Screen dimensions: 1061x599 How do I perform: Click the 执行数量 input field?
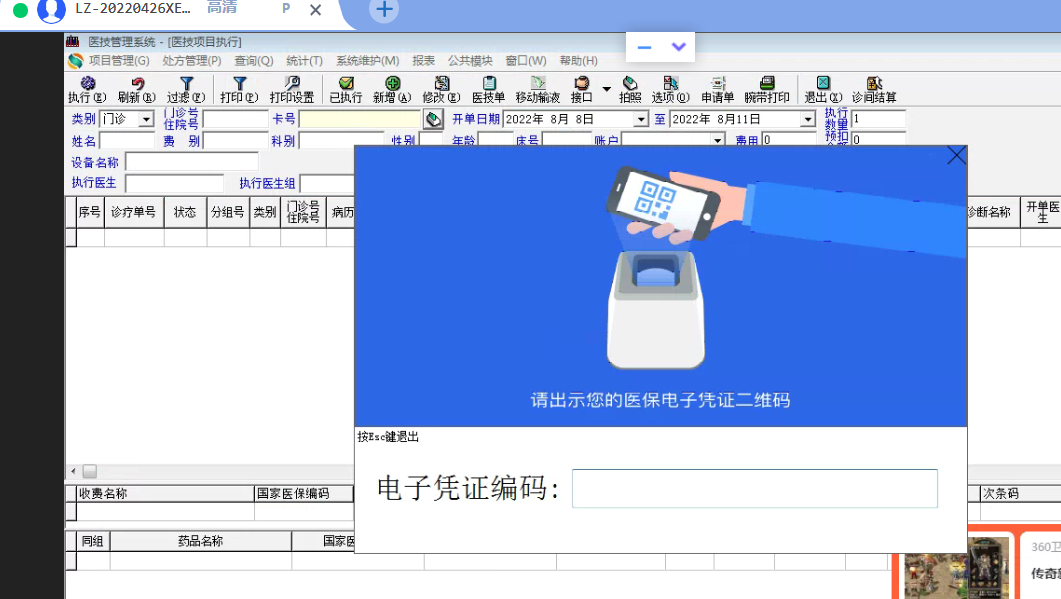[878, 119]
